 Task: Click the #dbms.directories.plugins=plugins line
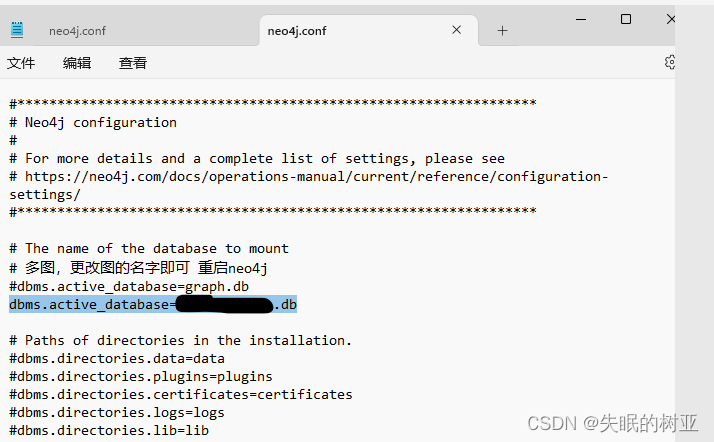(x=141, y=376)
